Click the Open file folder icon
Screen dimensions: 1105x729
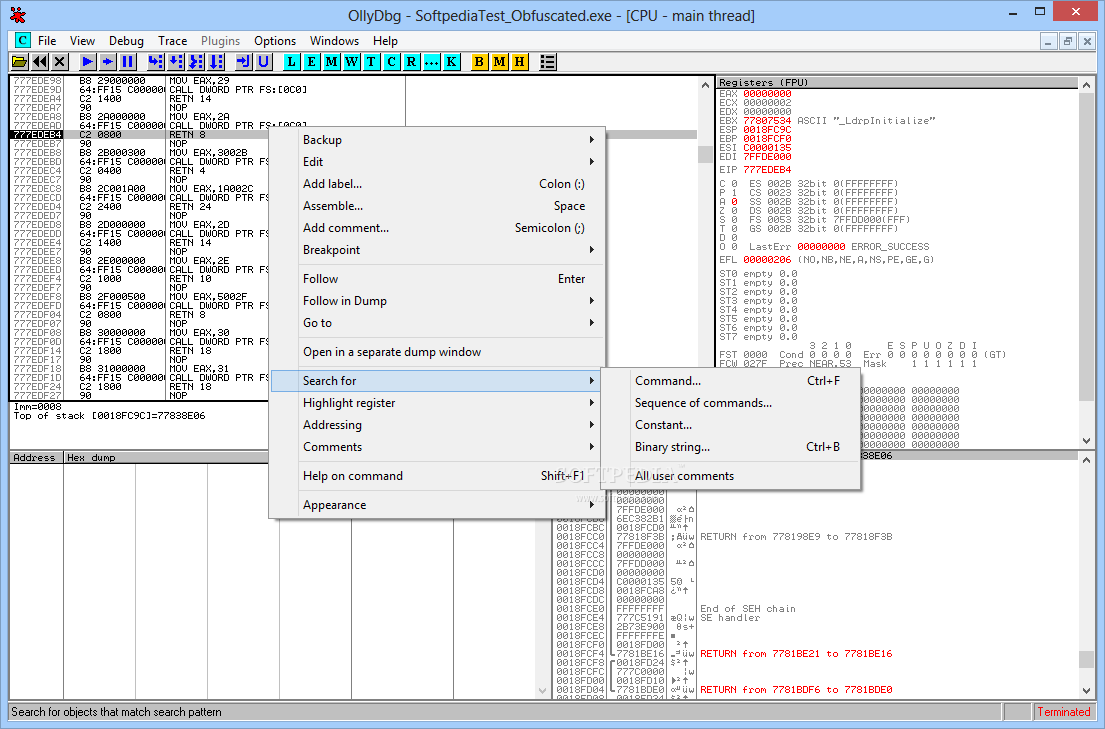pos(20,62)
